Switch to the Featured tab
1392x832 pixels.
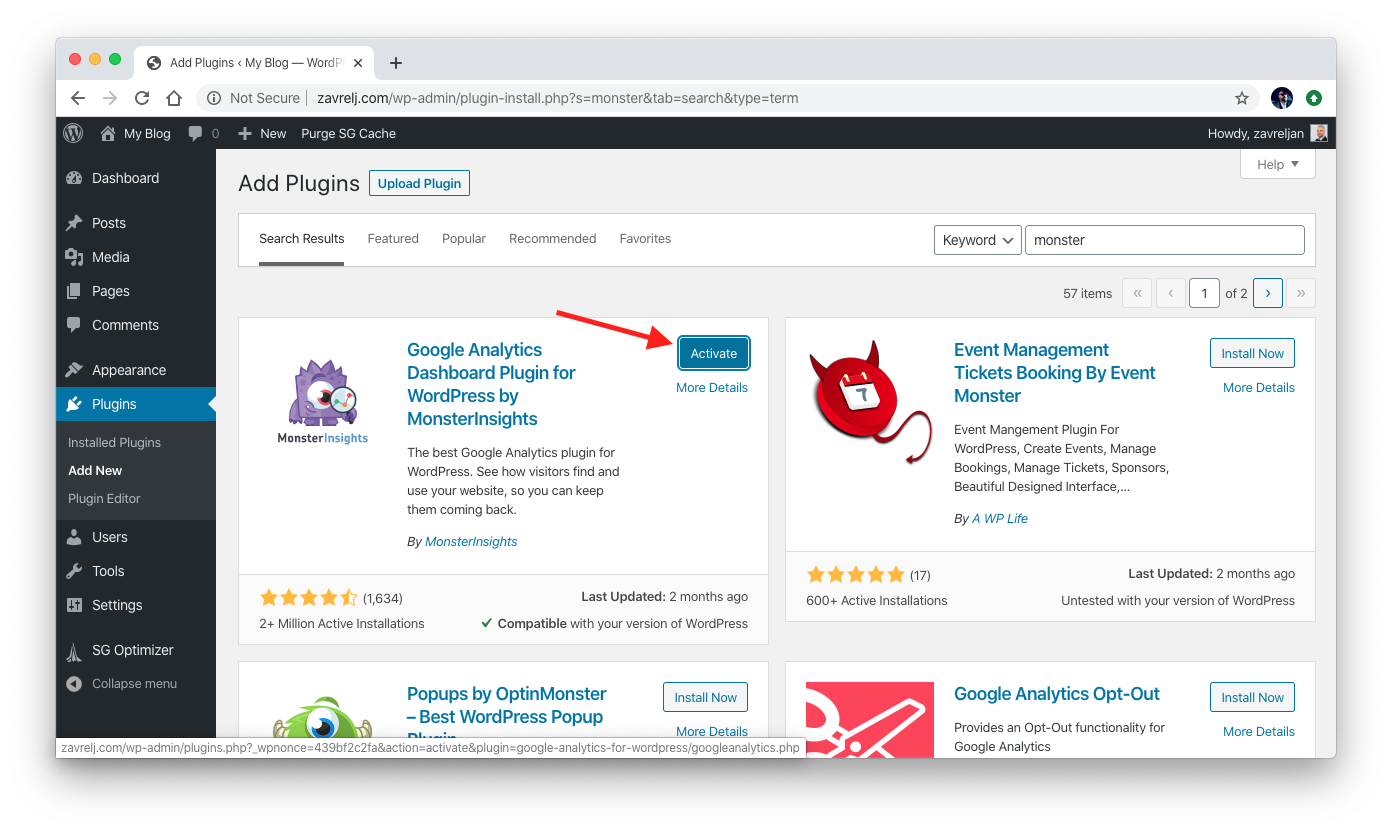click(393, 238)
